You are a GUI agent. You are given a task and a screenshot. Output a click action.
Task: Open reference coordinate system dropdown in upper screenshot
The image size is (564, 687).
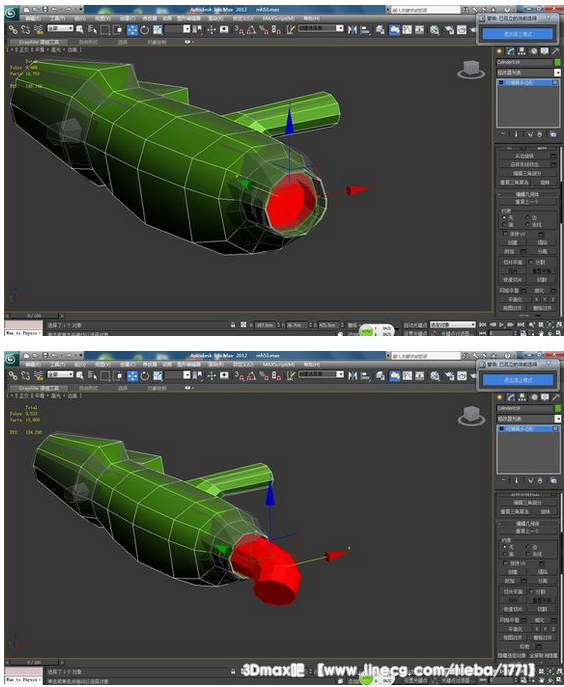coord(178,29)
